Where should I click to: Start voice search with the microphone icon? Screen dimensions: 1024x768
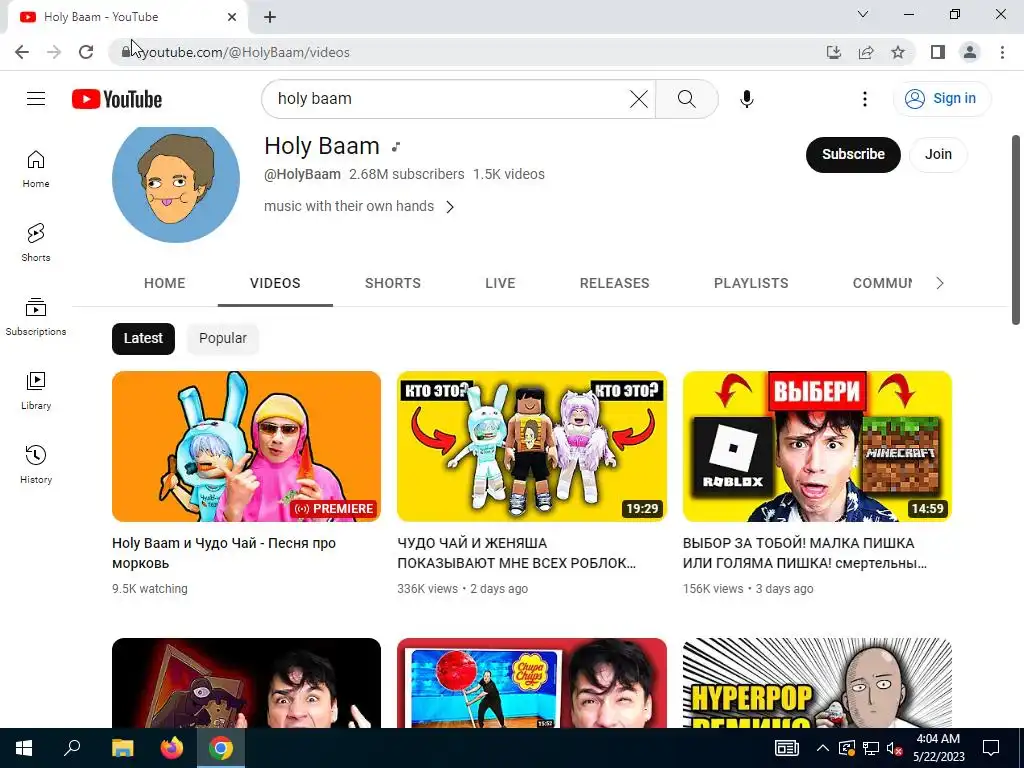point(746,99)
